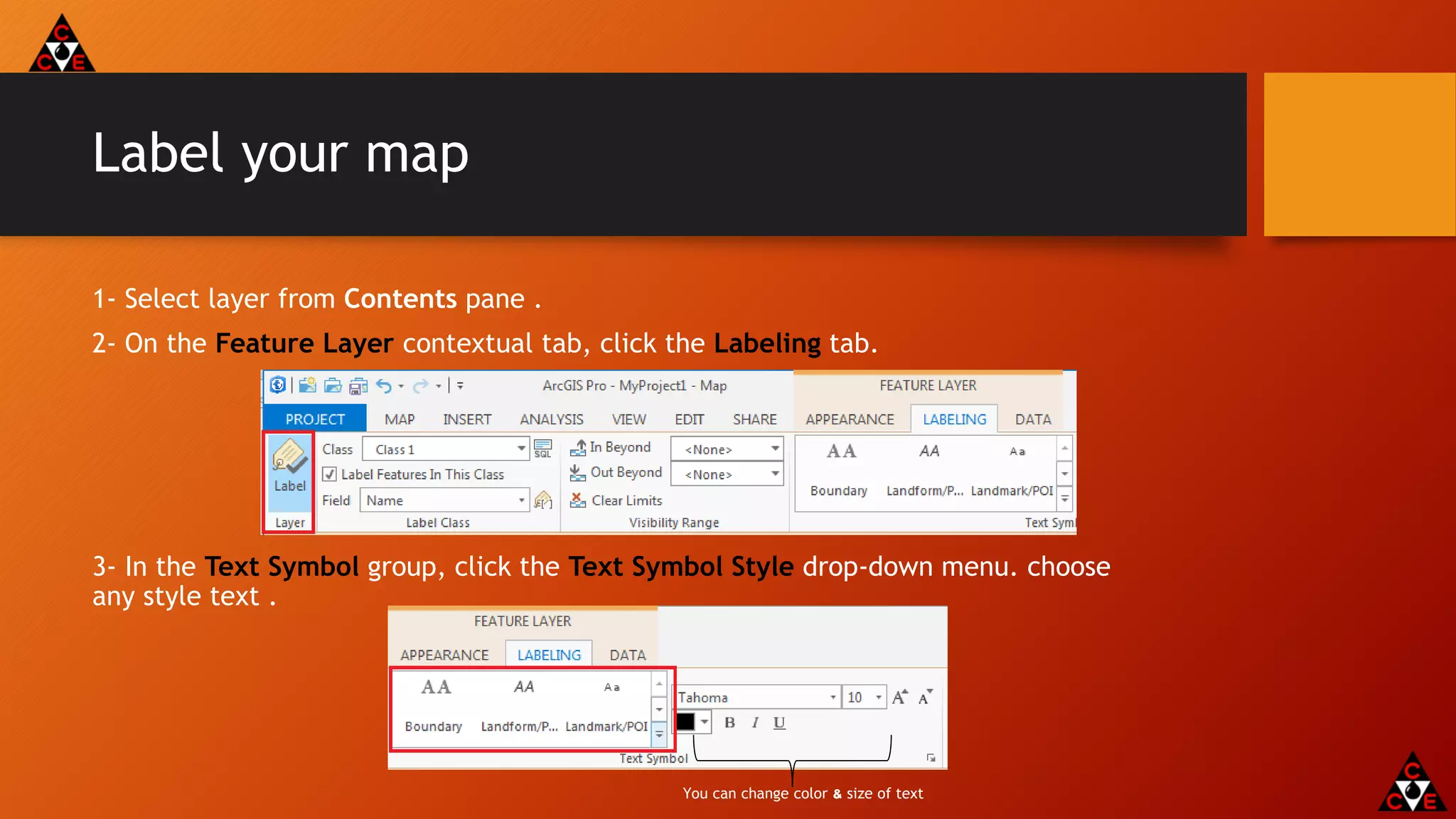1456x819 pixels.
Task: Open label expression icon beside Field
Action: coord(543,500)
